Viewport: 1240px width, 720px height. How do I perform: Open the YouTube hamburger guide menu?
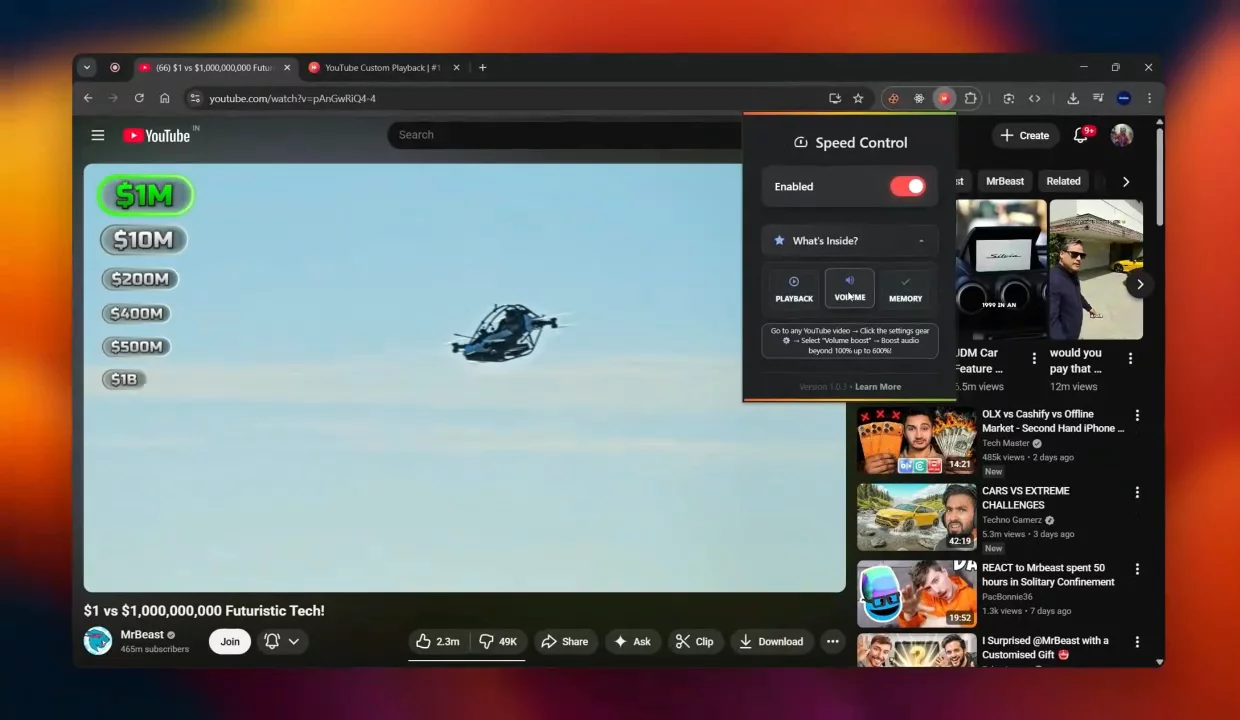[x=97, y=135]
